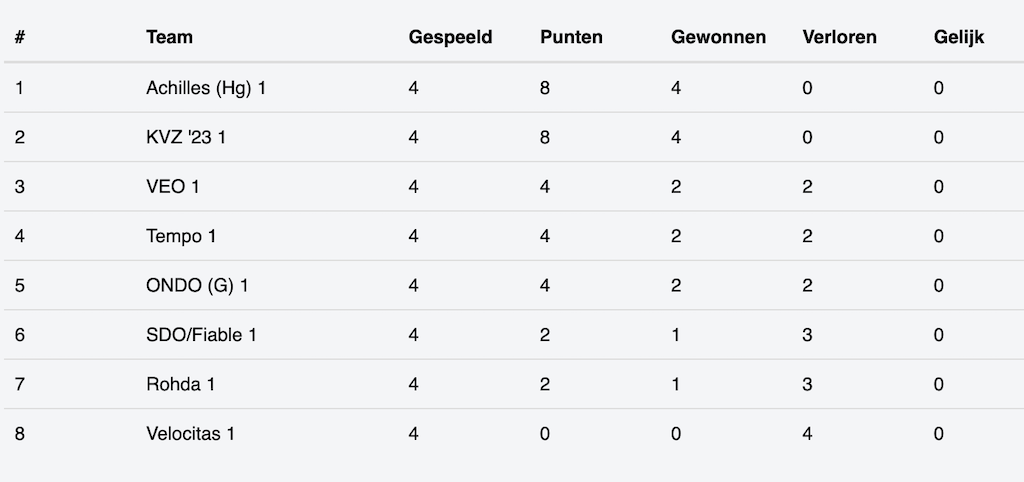Click the Rohda 1 team name
Image resolution: width=1024 pixels, height=482 pixels.
pyautogui.click(x=180, y=385)
